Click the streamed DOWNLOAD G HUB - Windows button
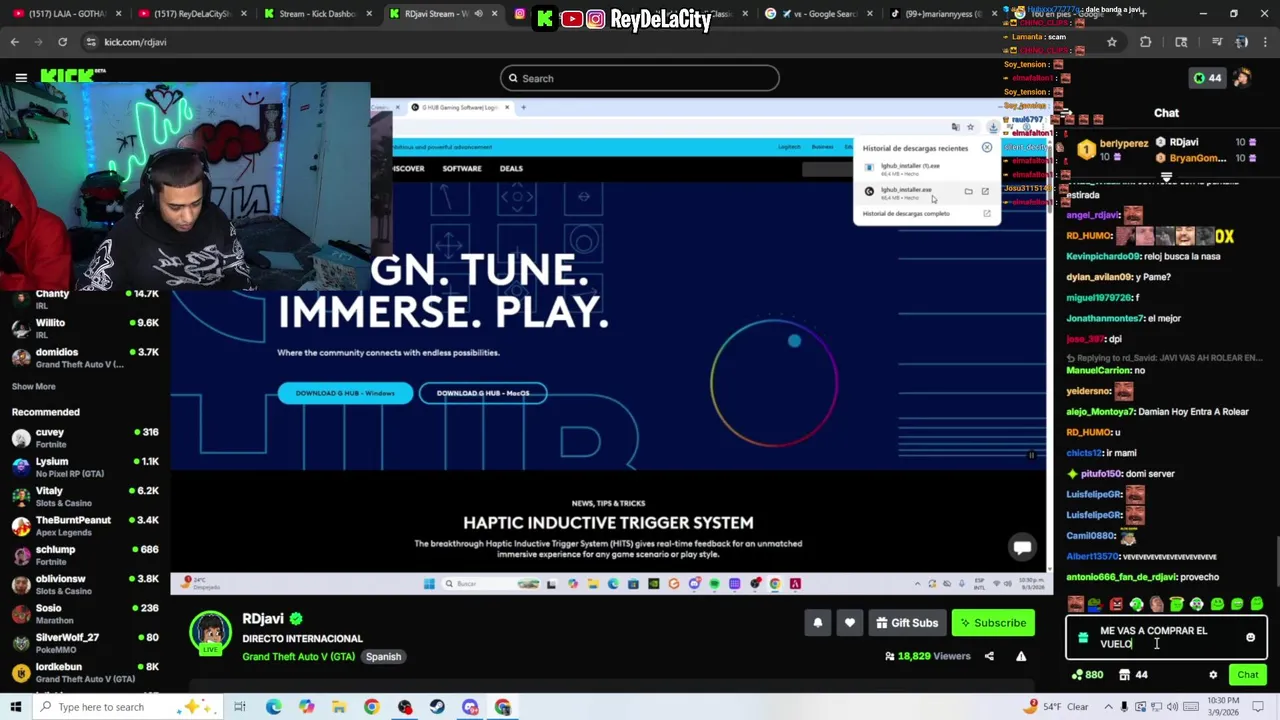 click(x=345, y=393)
